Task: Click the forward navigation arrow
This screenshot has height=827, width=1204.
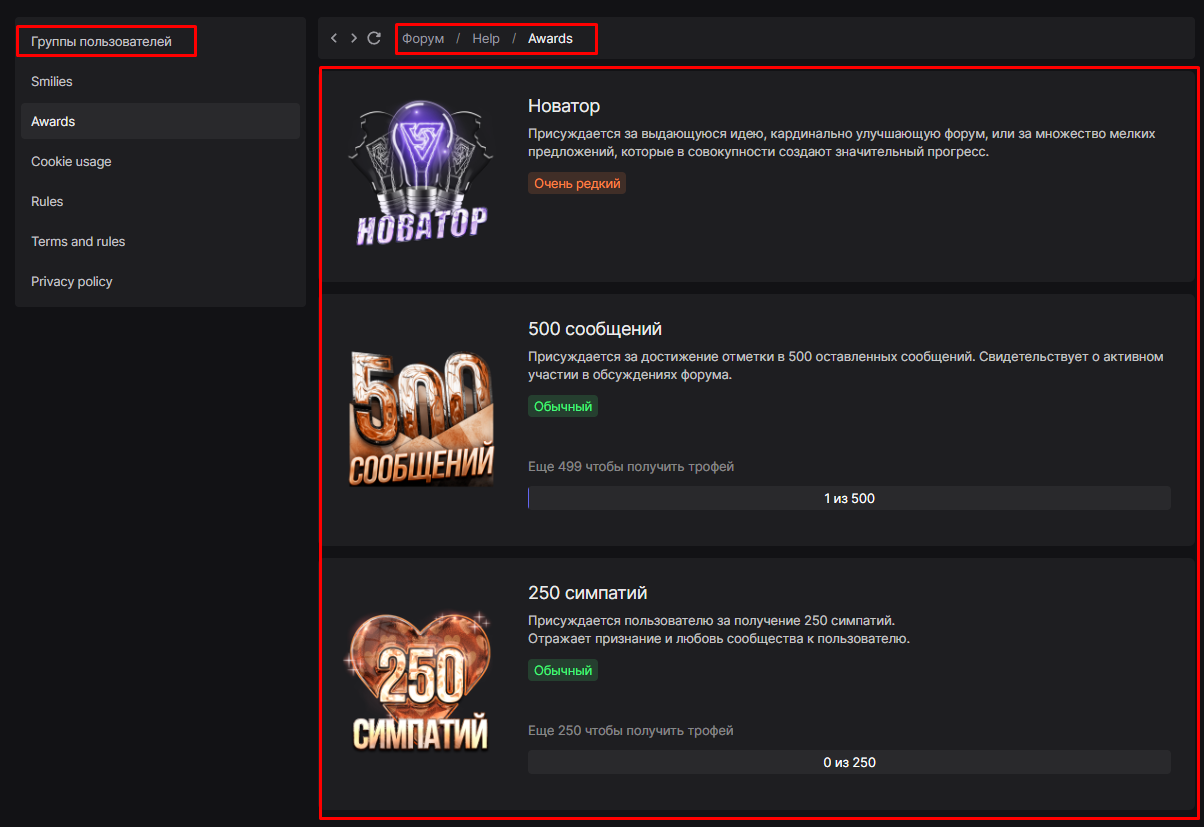Action: point(354,38)
